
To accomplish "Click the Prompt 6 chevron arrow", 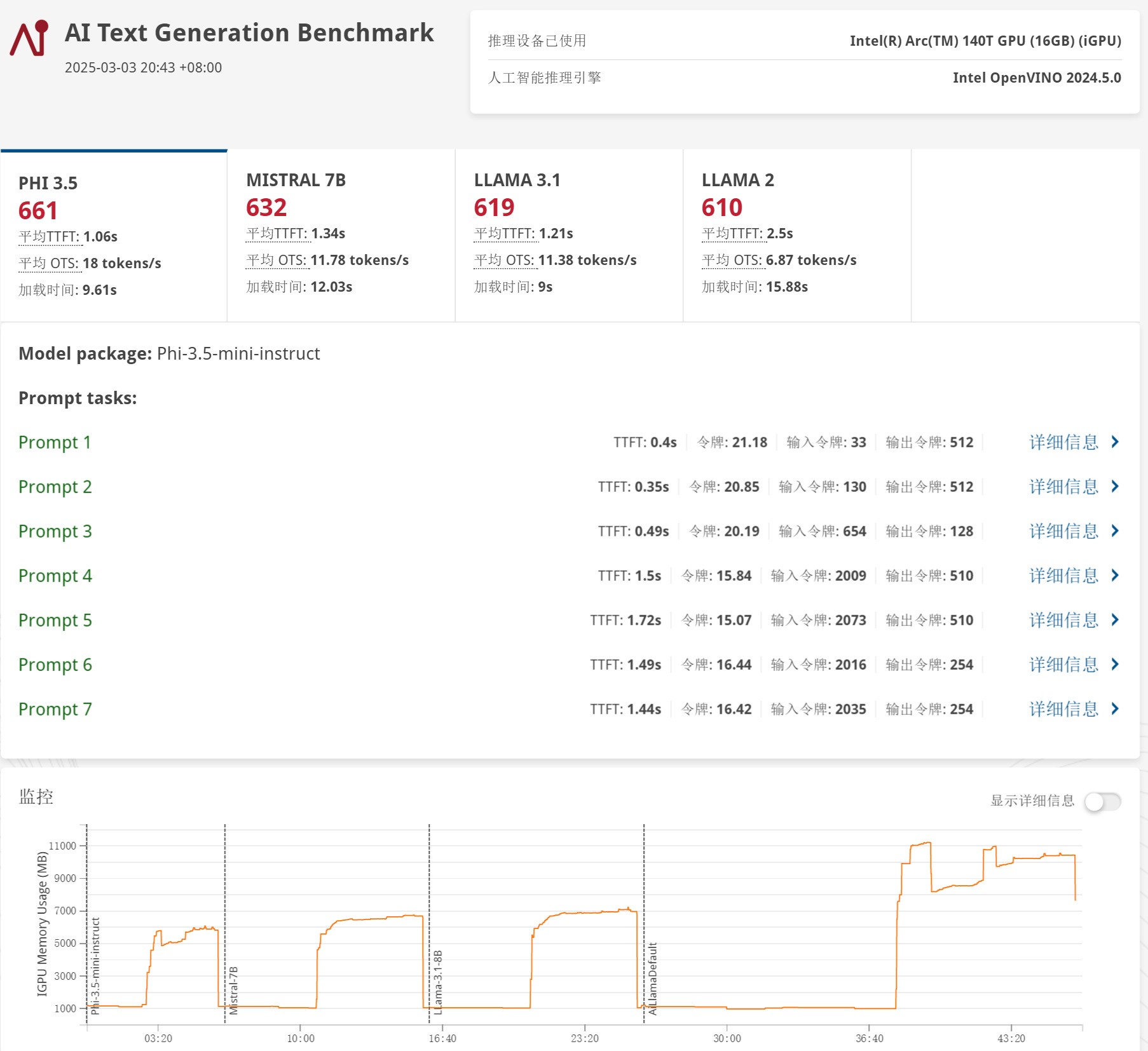I will coord(1115,665).
